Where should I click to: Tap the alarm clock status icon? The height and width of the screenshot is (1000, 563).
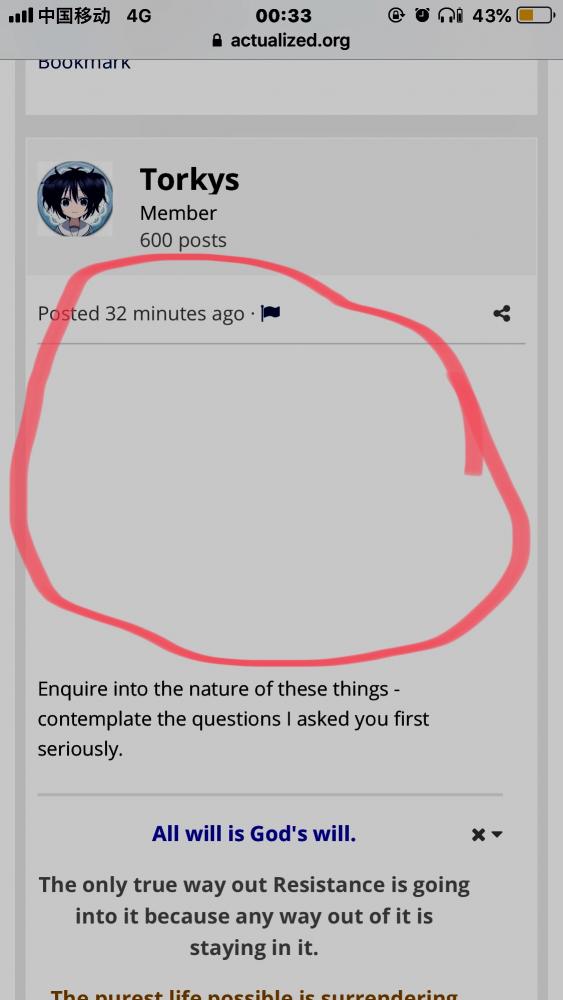click(422, 15)
